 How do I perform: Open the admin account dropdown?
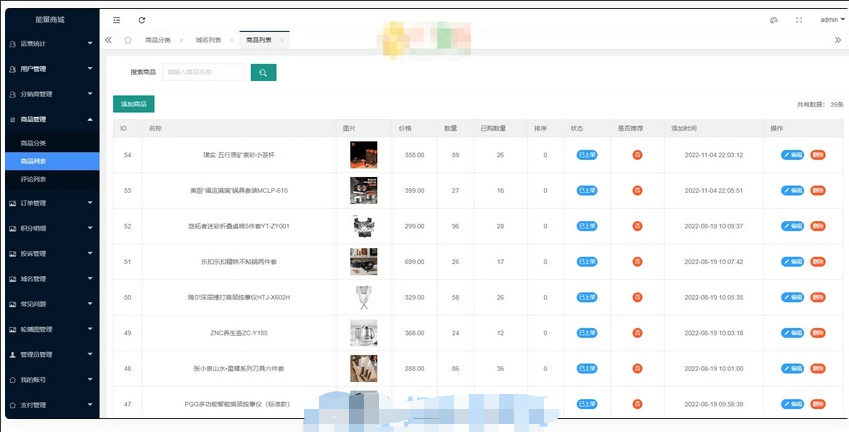pyautogui.click(x=832, y=20)
